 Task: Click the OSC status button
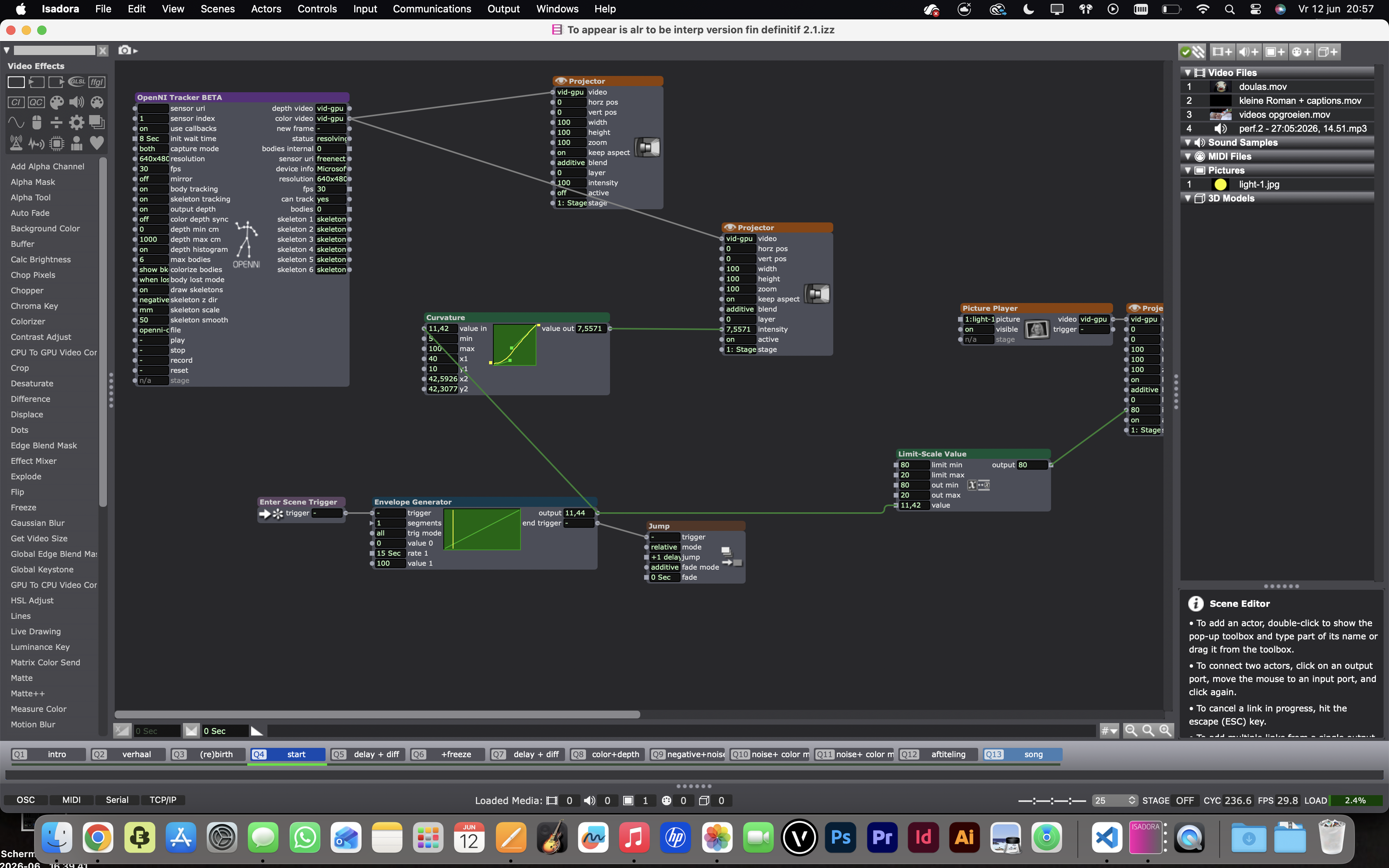tap(25, 800)
